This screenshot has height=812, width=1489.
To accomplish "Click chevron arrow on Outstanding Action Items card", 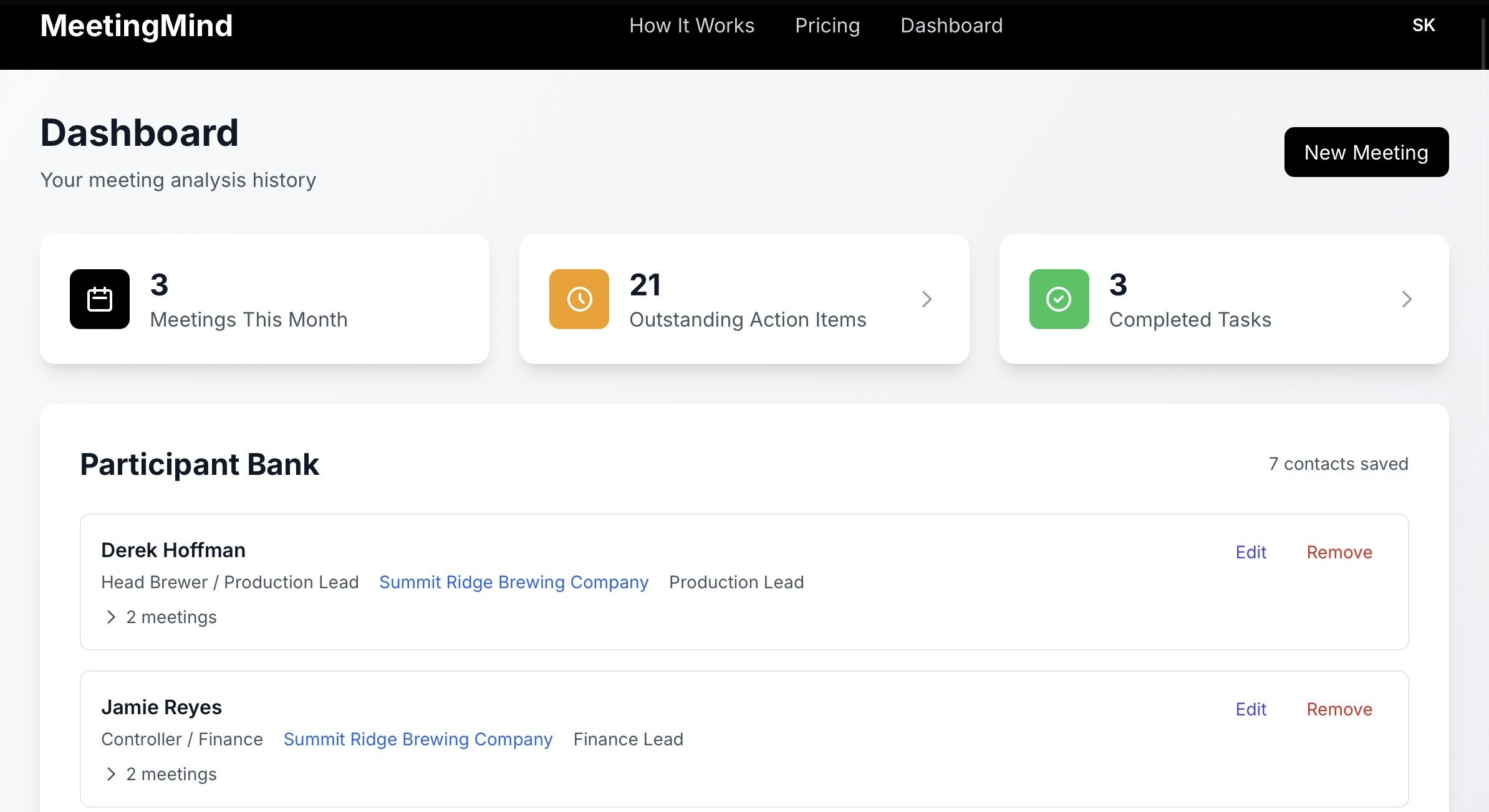I will (927, 299).
